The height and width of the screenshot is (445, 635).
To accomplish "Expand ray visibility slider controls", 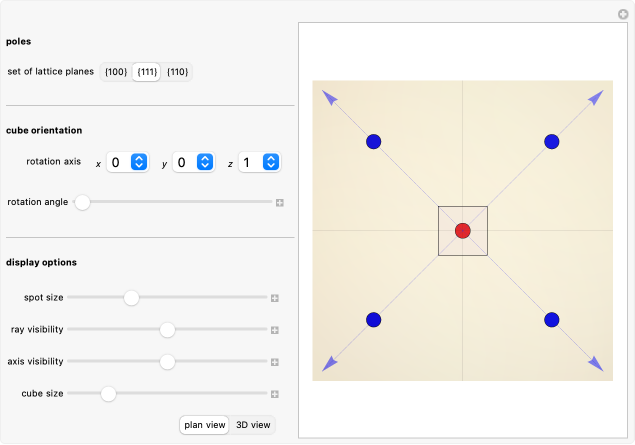I will click(x=274, y=330).
